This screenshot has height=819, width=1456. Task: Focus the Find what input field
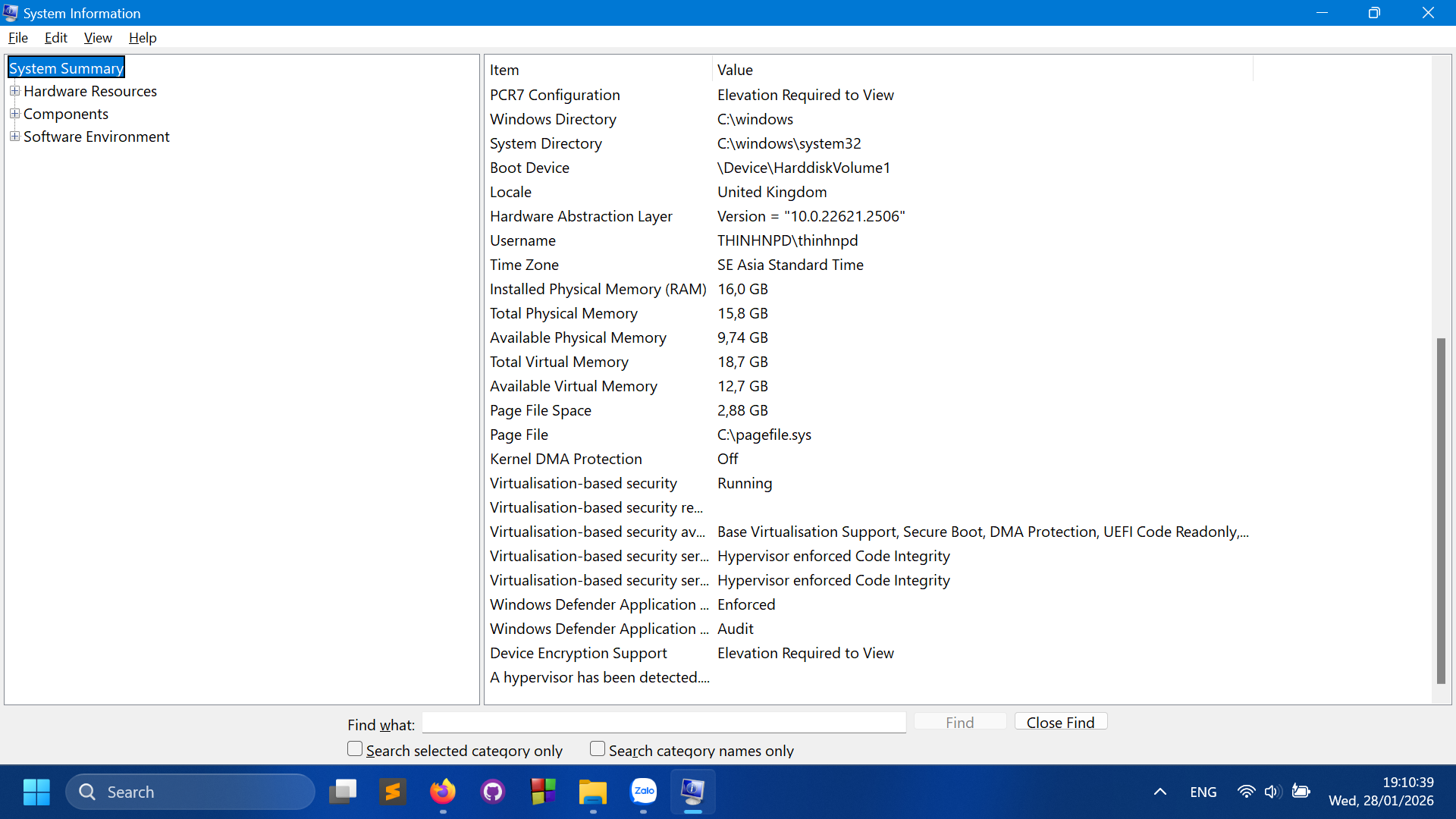click(x=664, y=723)
